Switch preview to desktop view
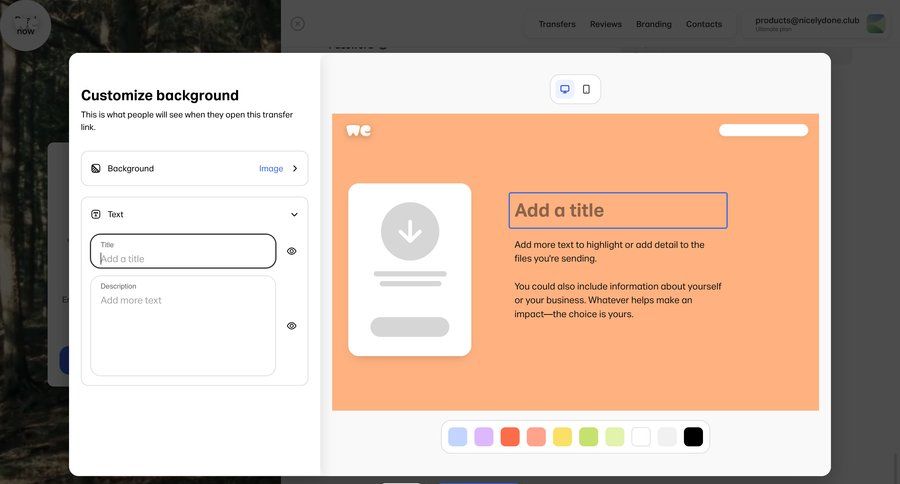This screenshot has width=900, height=484. pyautogui.click(x=565, y=89)
